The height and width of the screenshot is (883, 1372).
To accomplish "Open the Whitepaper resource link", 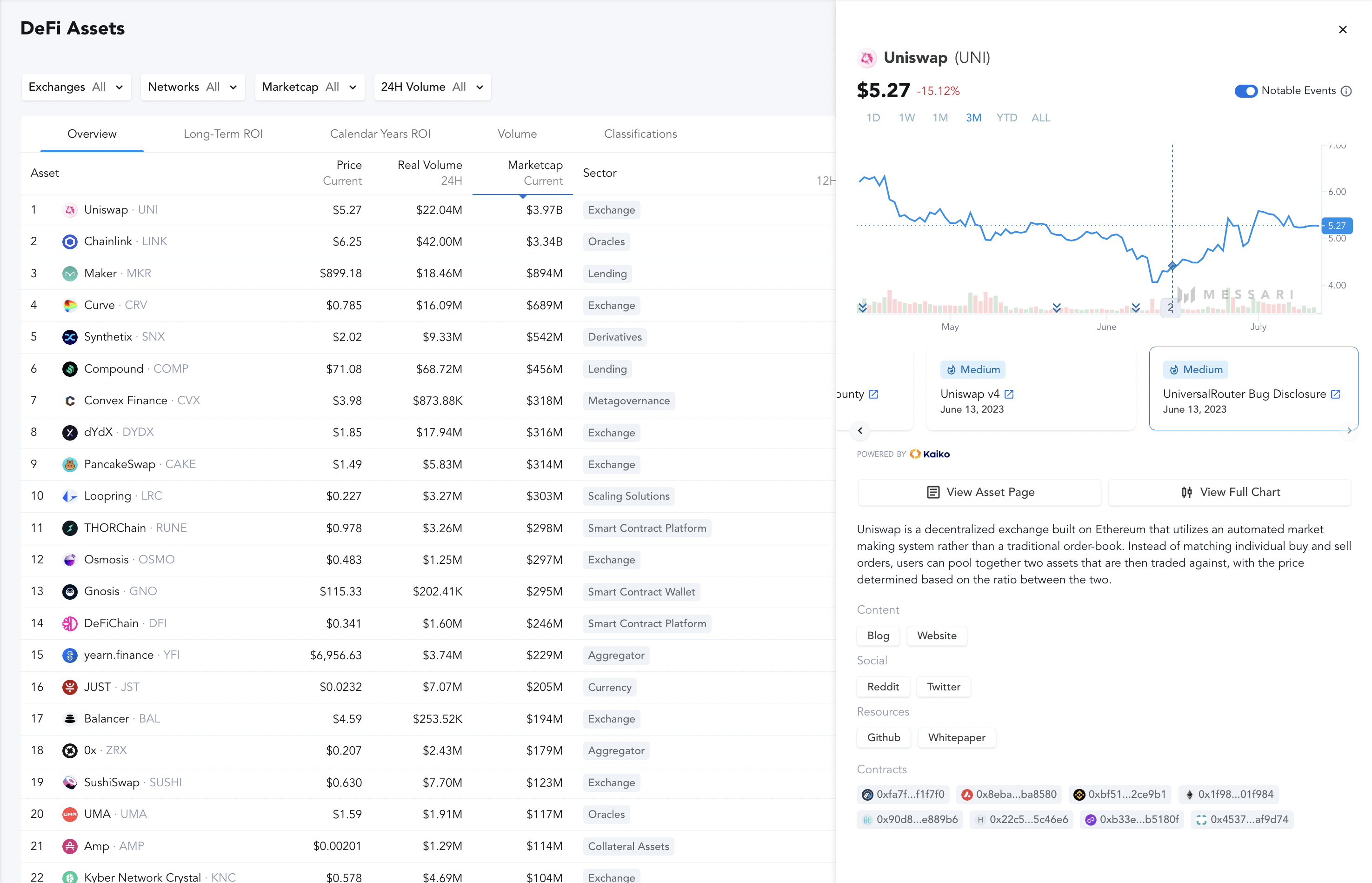I will (x=957, y=737).
